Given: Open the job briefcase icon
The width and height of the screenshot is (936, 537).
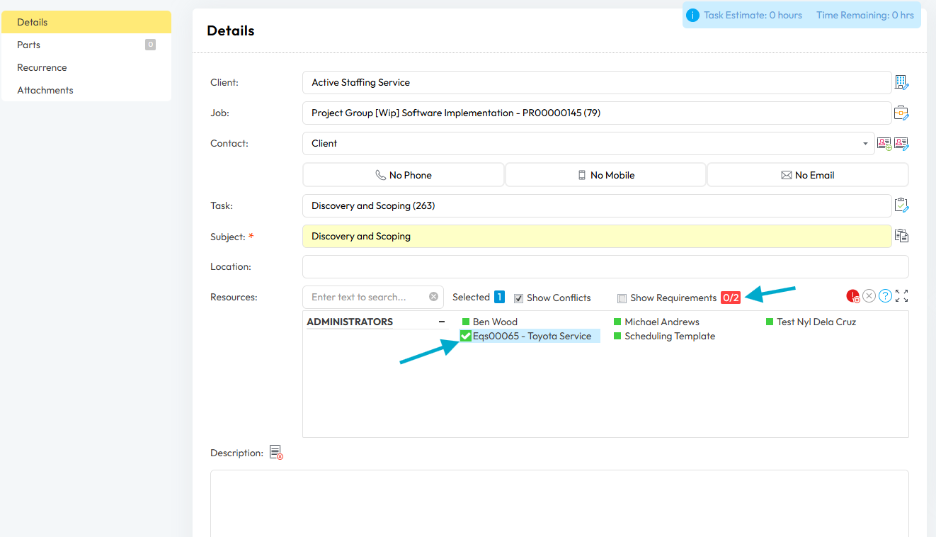Looking at the screenshot, I should [901, 113].
